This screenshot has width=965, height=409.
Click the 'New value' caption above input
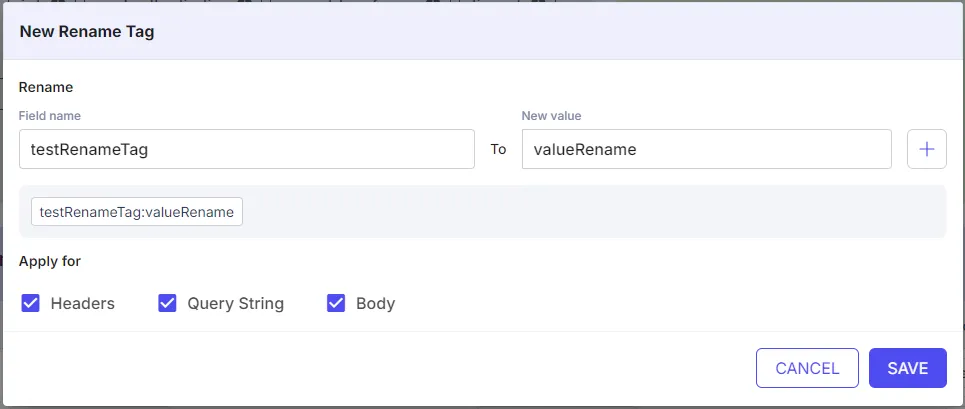[551, 116]
